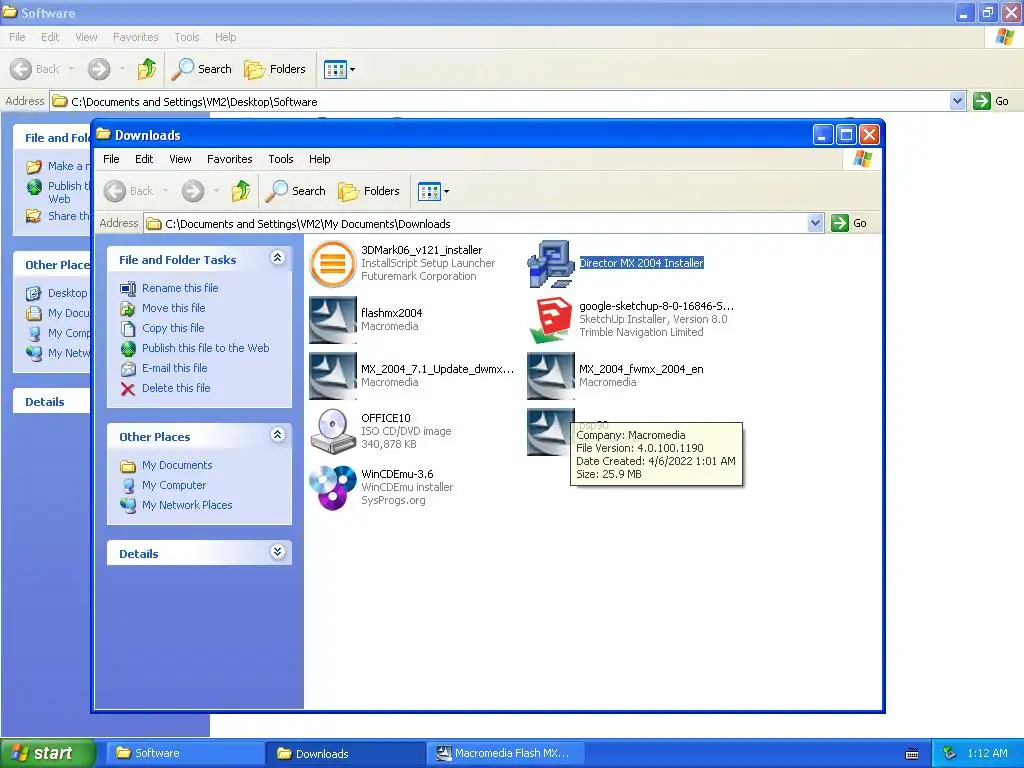Toggle Folders in Software window toolbar
Viewport: 1024px width, 768px height.
pyautogui.click(x=274, y=69)
